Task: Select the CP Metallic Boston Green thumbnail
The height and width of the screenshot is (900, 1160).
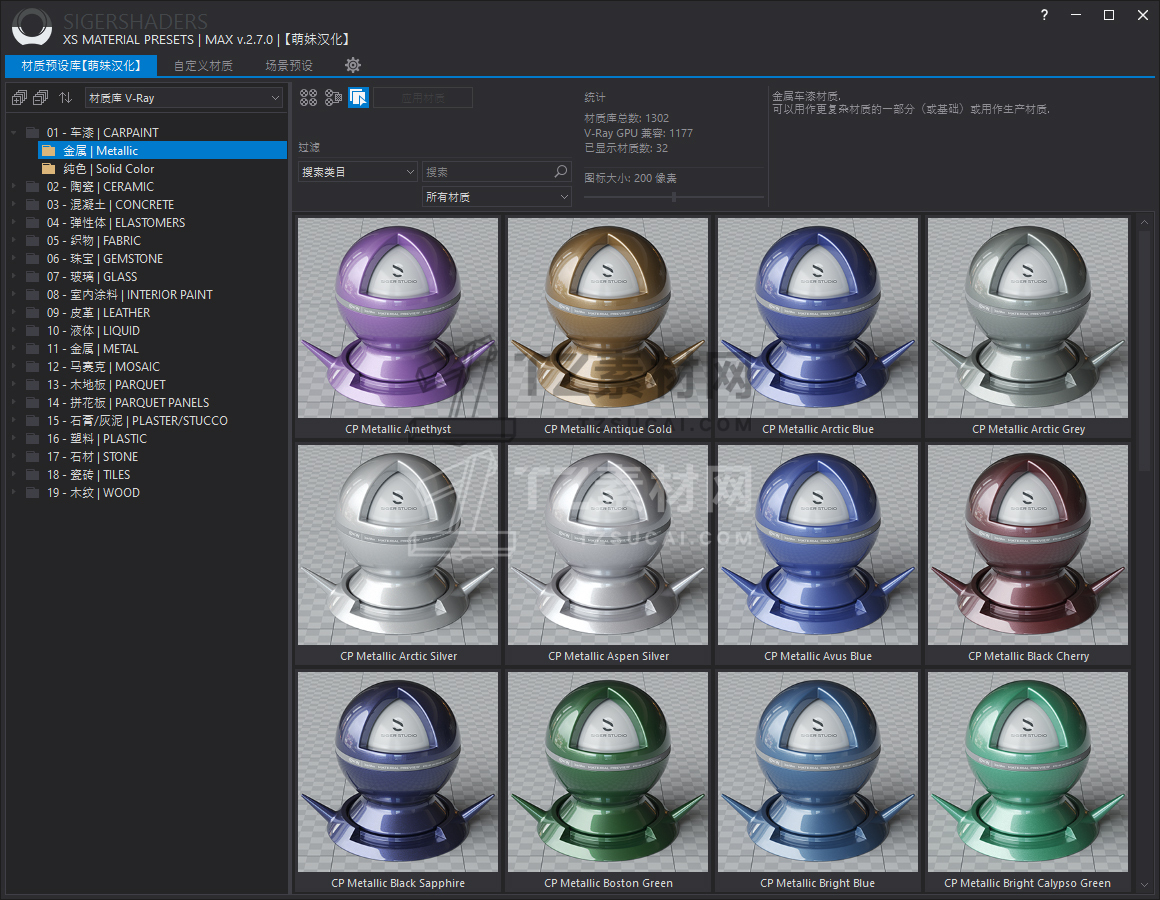Action: (608, 772)
